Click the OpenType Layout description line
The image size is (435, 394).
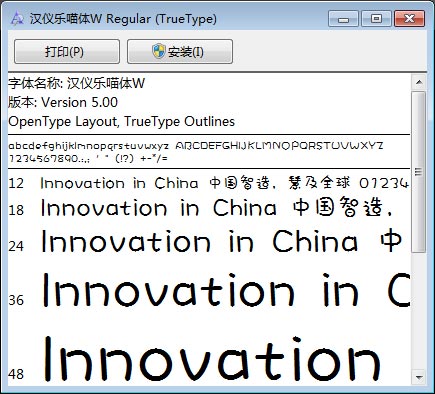(x=122, y=121)
